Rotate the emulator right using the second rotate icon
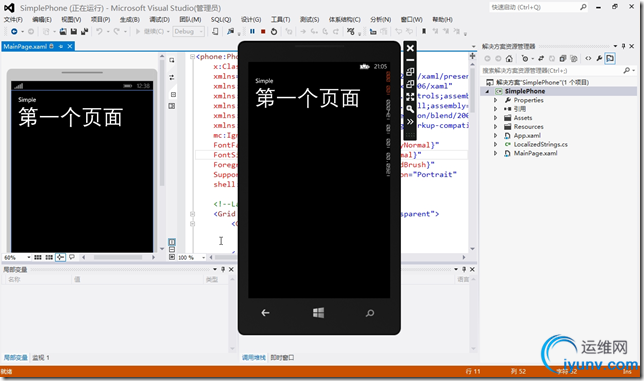 410,84
